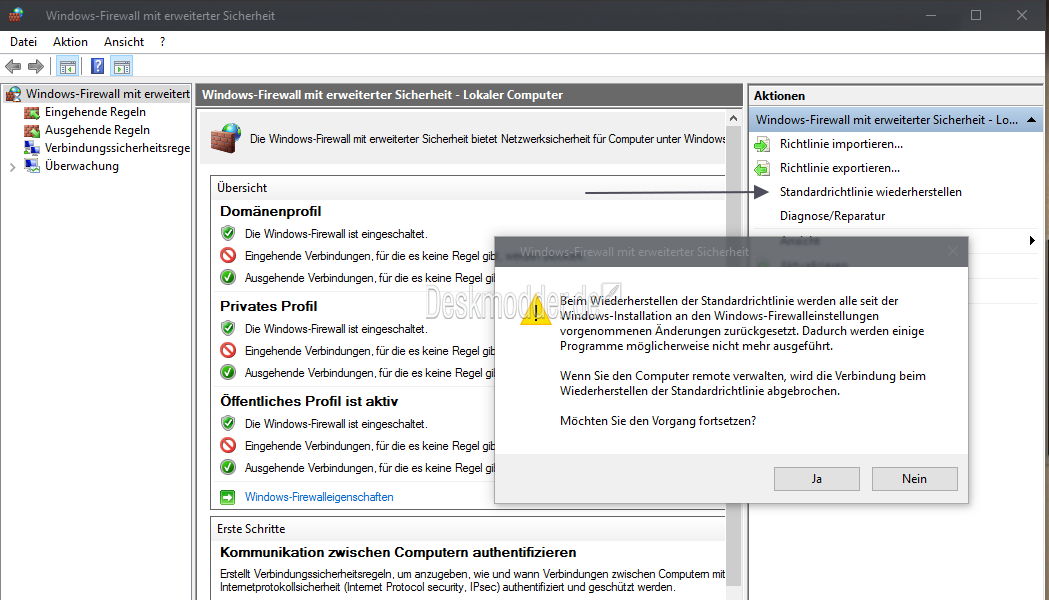This screenshot has height=600, width=1049.
Task: Open the Datei menu
Action: pos(23,41)
